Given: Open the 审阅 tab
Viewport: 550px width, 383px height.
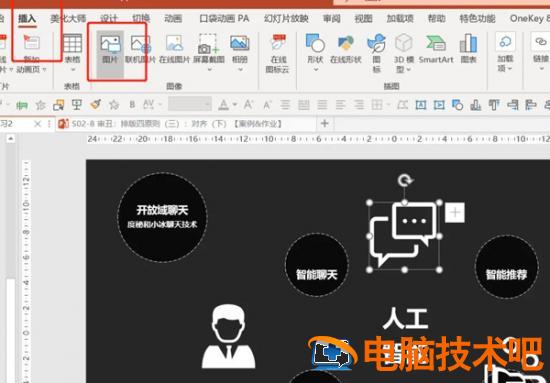Looking at the screenshot, I should [x=331, y=19].
